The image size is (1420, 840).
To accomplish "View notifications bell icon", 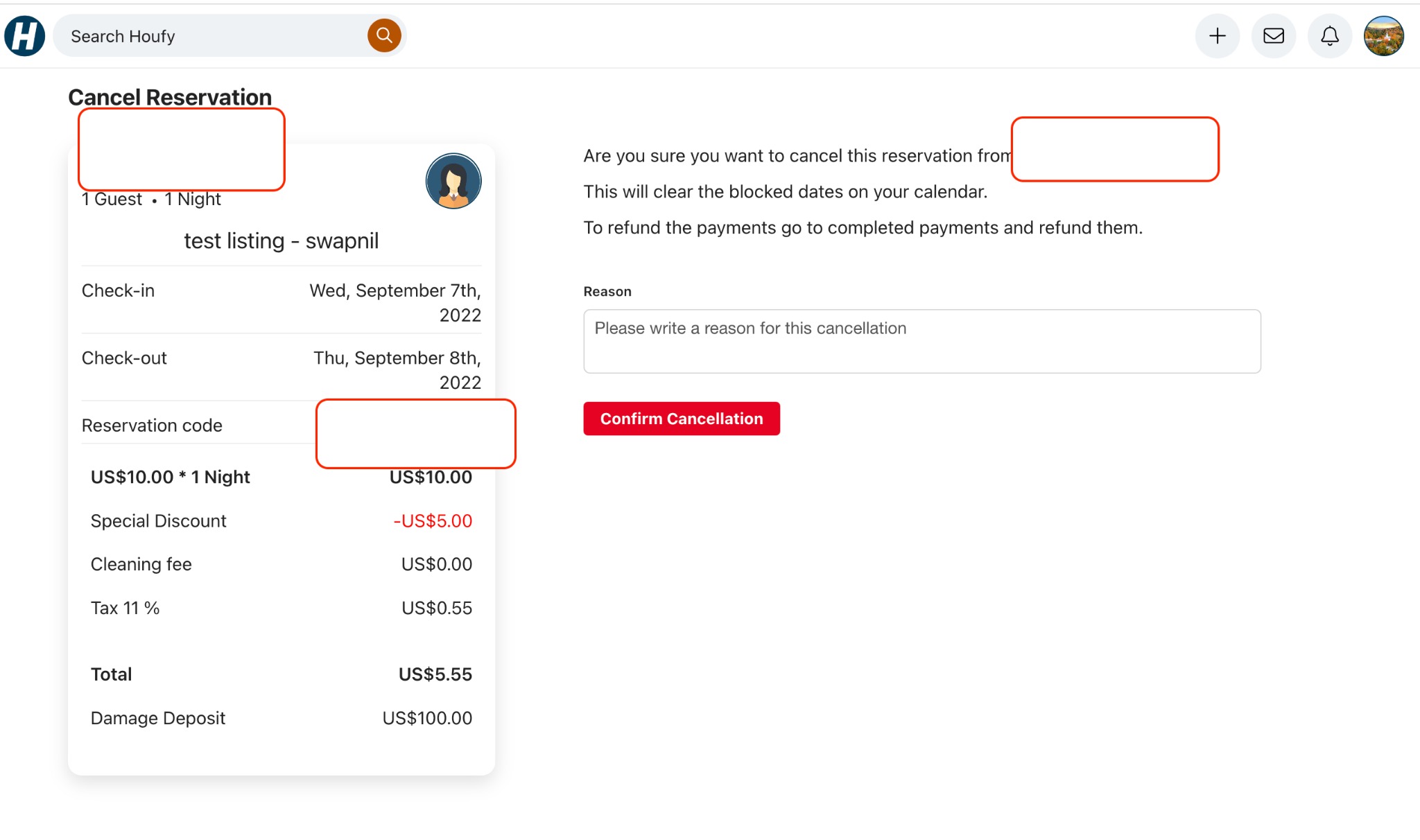I will click(1330, 36).
